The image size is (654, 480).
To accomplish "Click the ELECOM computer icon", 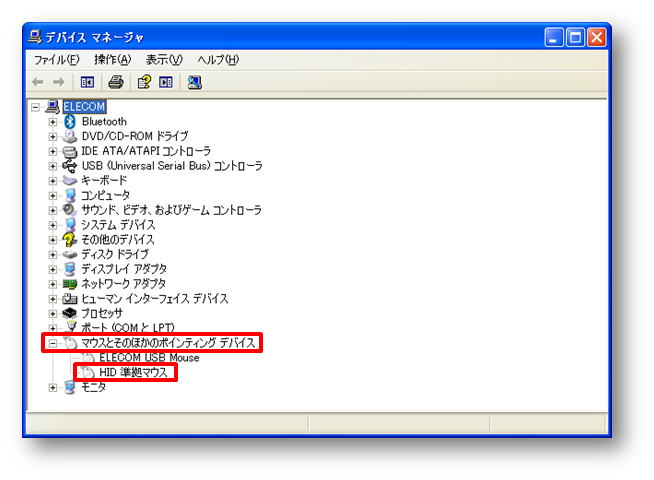I will point(53,107).
